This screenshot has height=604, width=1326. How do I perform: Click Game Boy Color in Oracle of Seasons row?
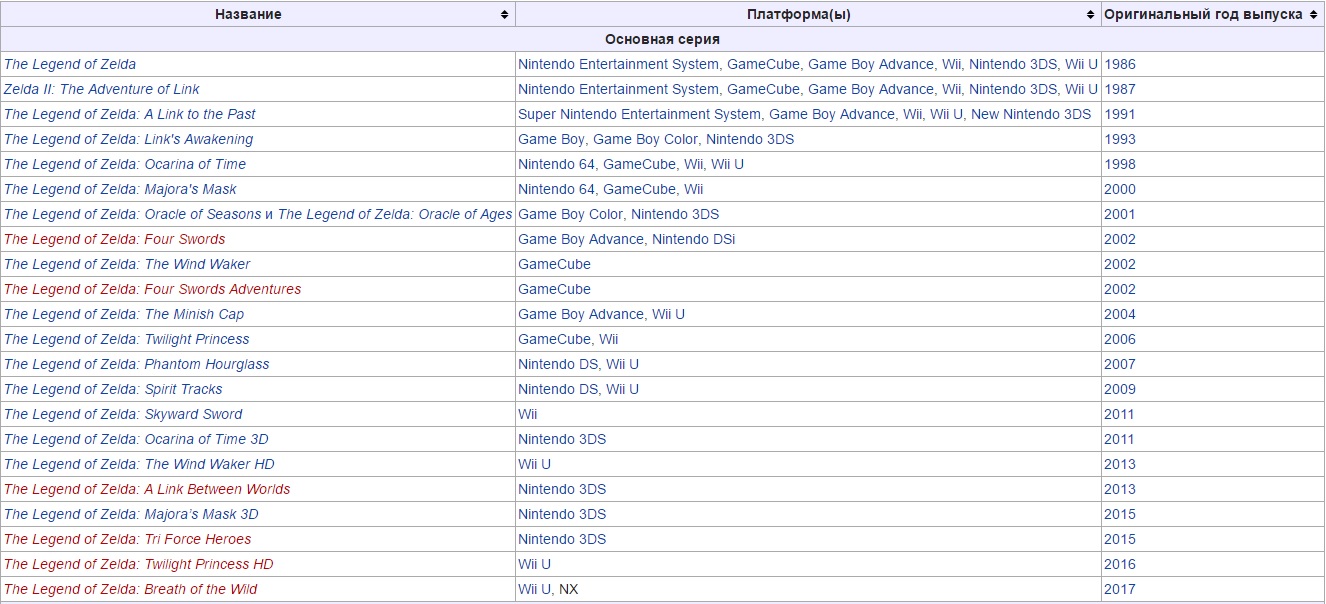[570, 214]
